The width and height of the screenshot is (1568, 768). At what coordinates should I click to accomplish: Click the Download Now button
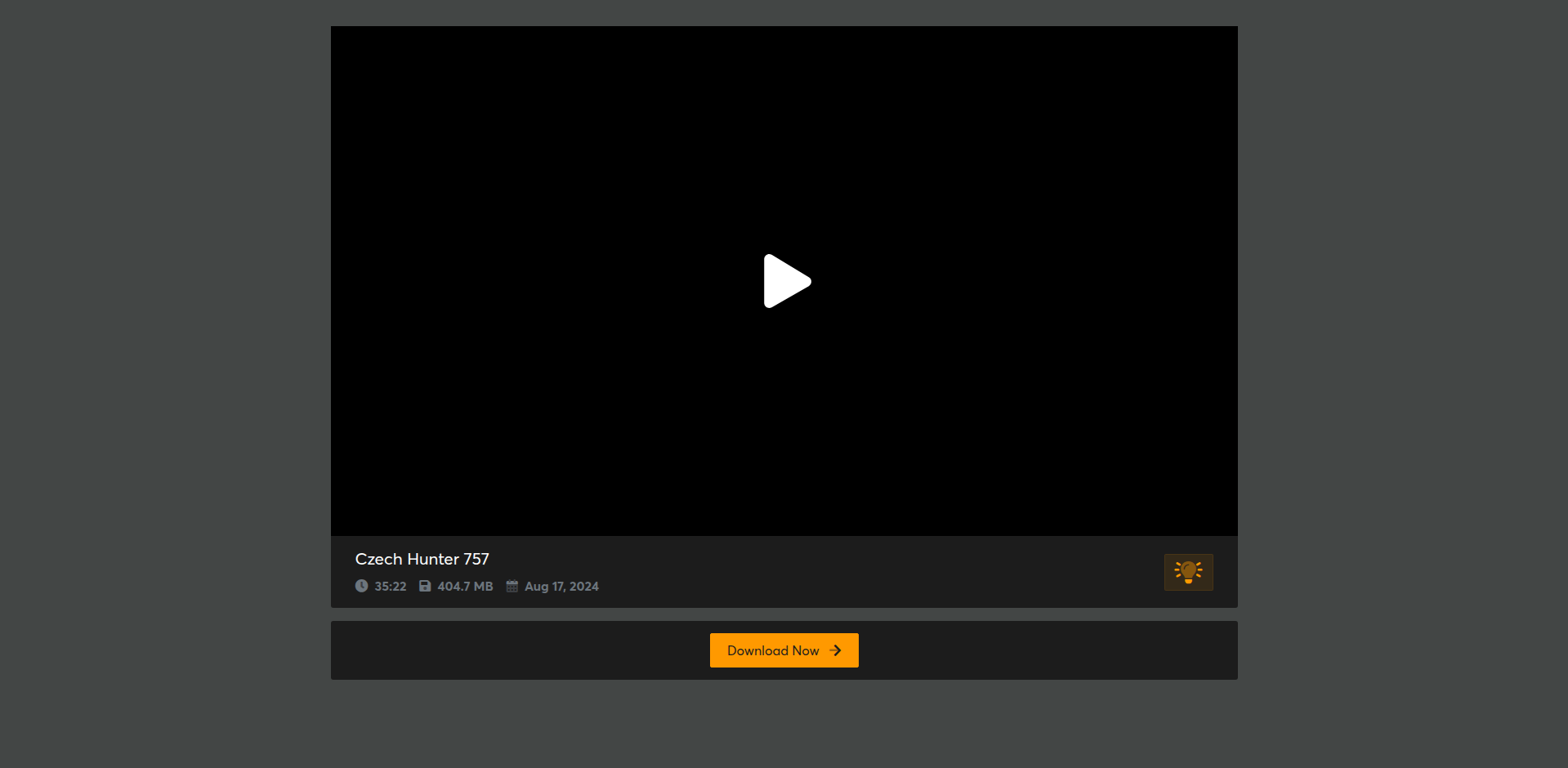coord(784,650)
